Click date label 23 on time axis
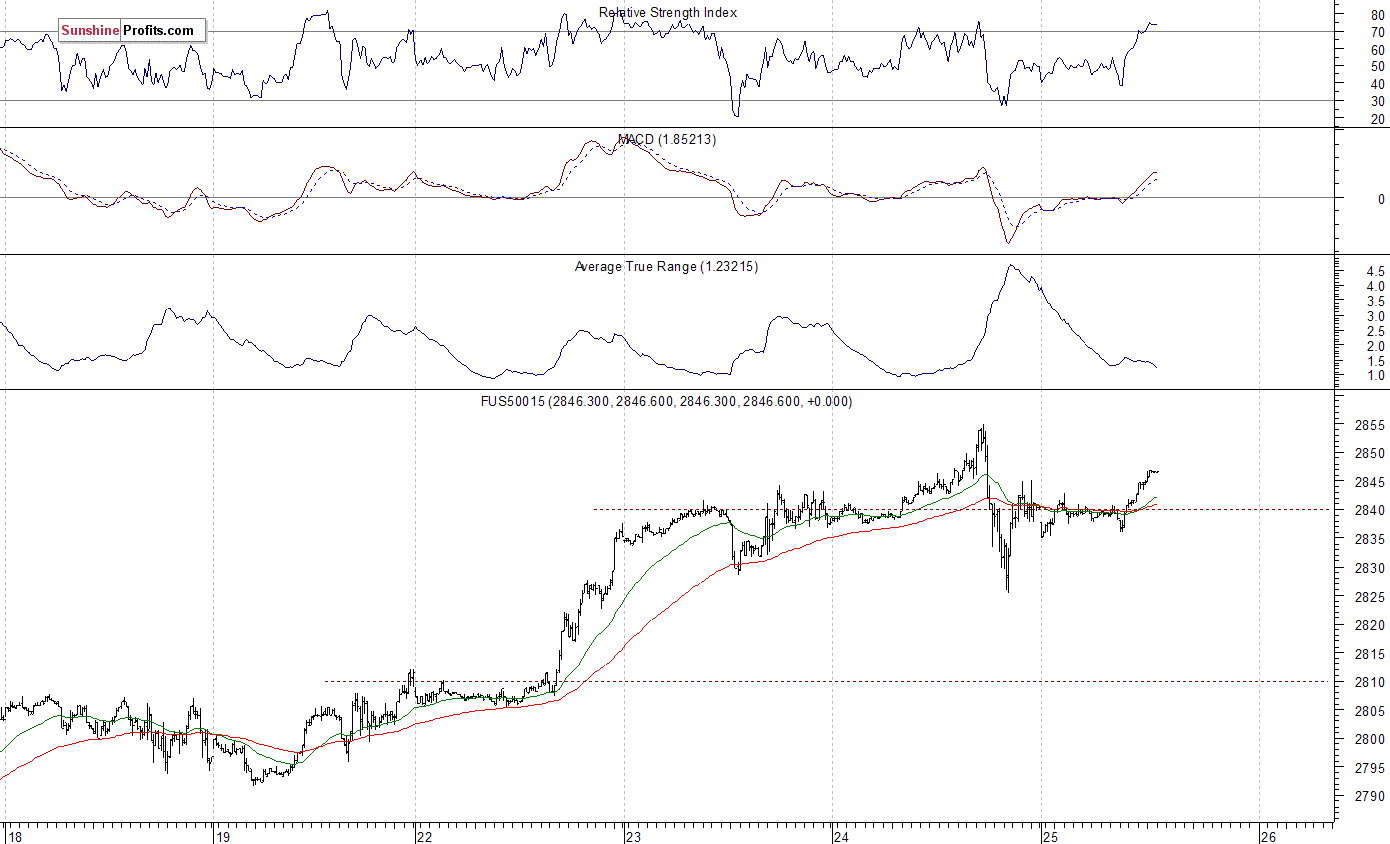This screenshot has height=844, width=1390. coord(633,836)
